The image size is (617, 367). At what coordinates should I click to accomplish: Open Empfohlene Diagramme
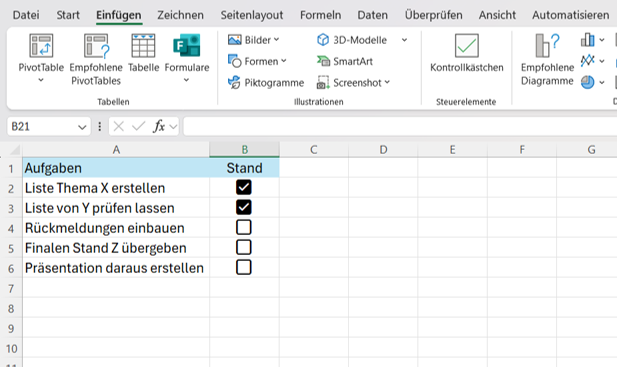coord(547,59)
